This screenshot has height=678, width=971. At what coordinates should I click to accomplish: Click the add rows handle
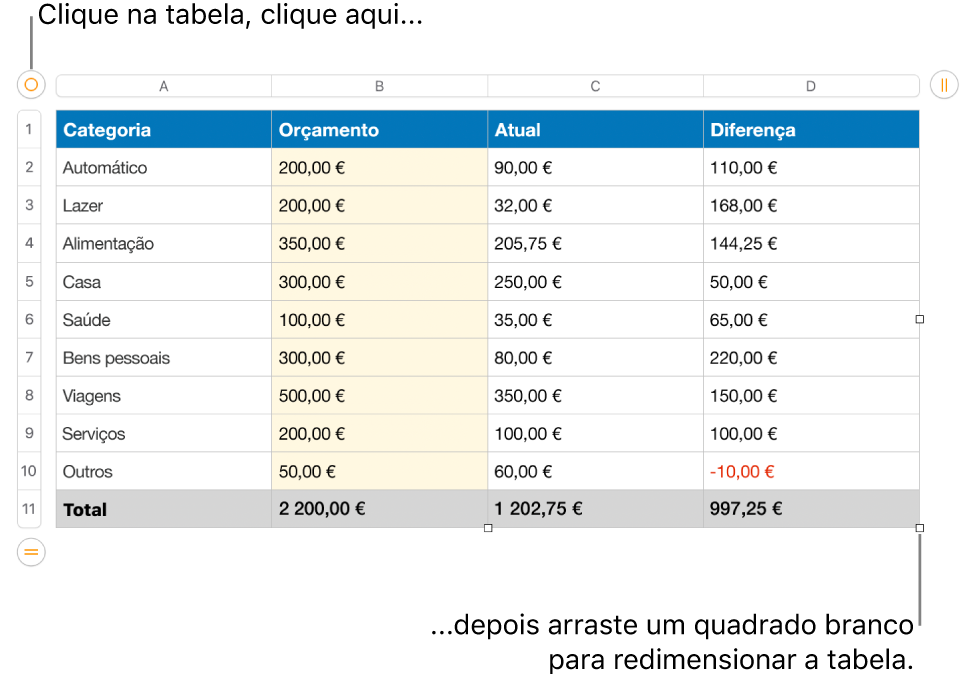(x=31, y=552)
